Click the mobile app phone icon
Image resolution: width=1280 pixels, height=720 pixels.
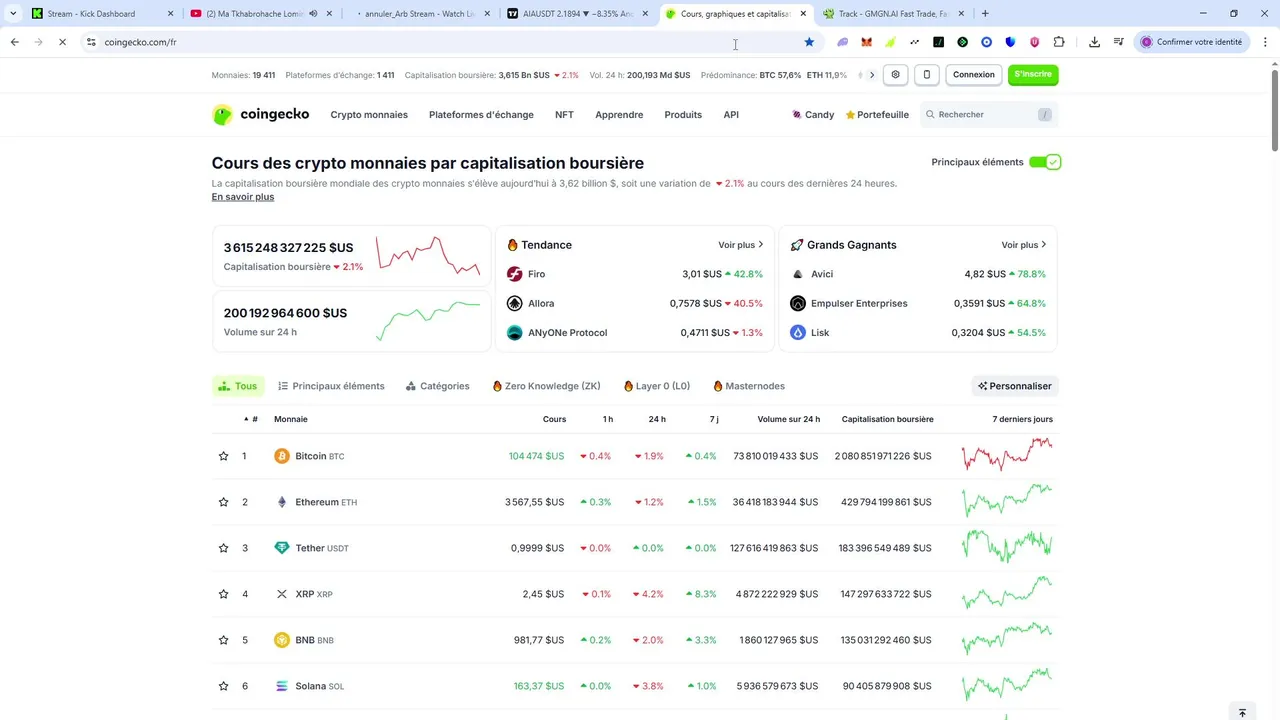927,75
